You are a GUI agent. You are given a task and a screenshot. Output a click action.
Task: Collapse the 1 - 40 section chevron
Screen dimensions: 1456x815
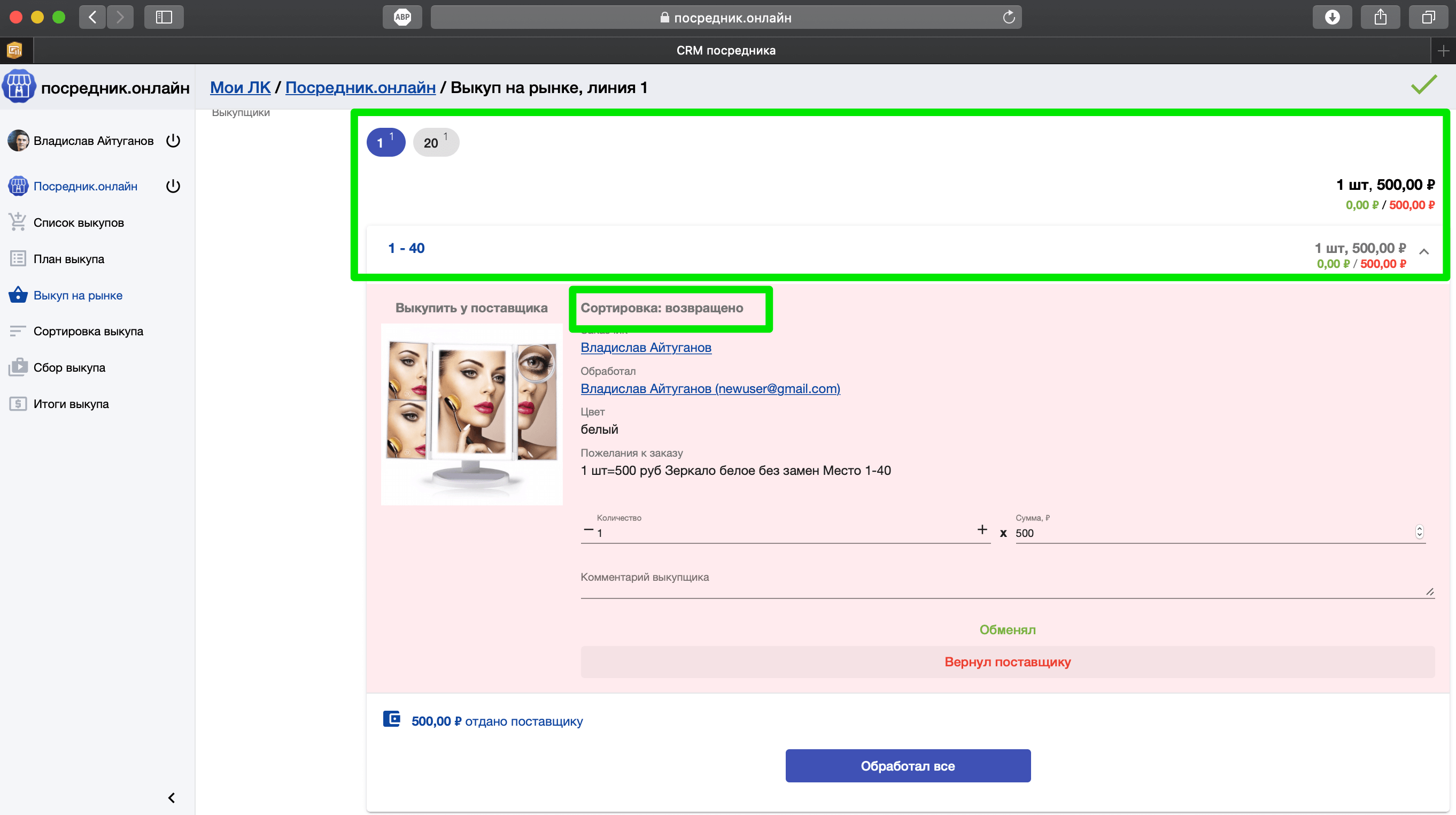click(1424, 252)
